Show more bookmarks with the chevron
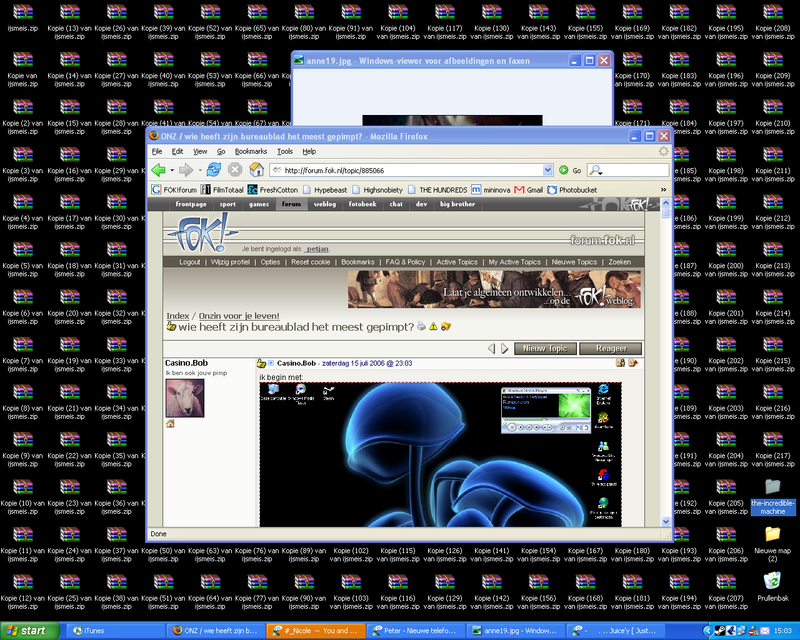The width and height of the screenshot is (800, 640). [663, 190]
